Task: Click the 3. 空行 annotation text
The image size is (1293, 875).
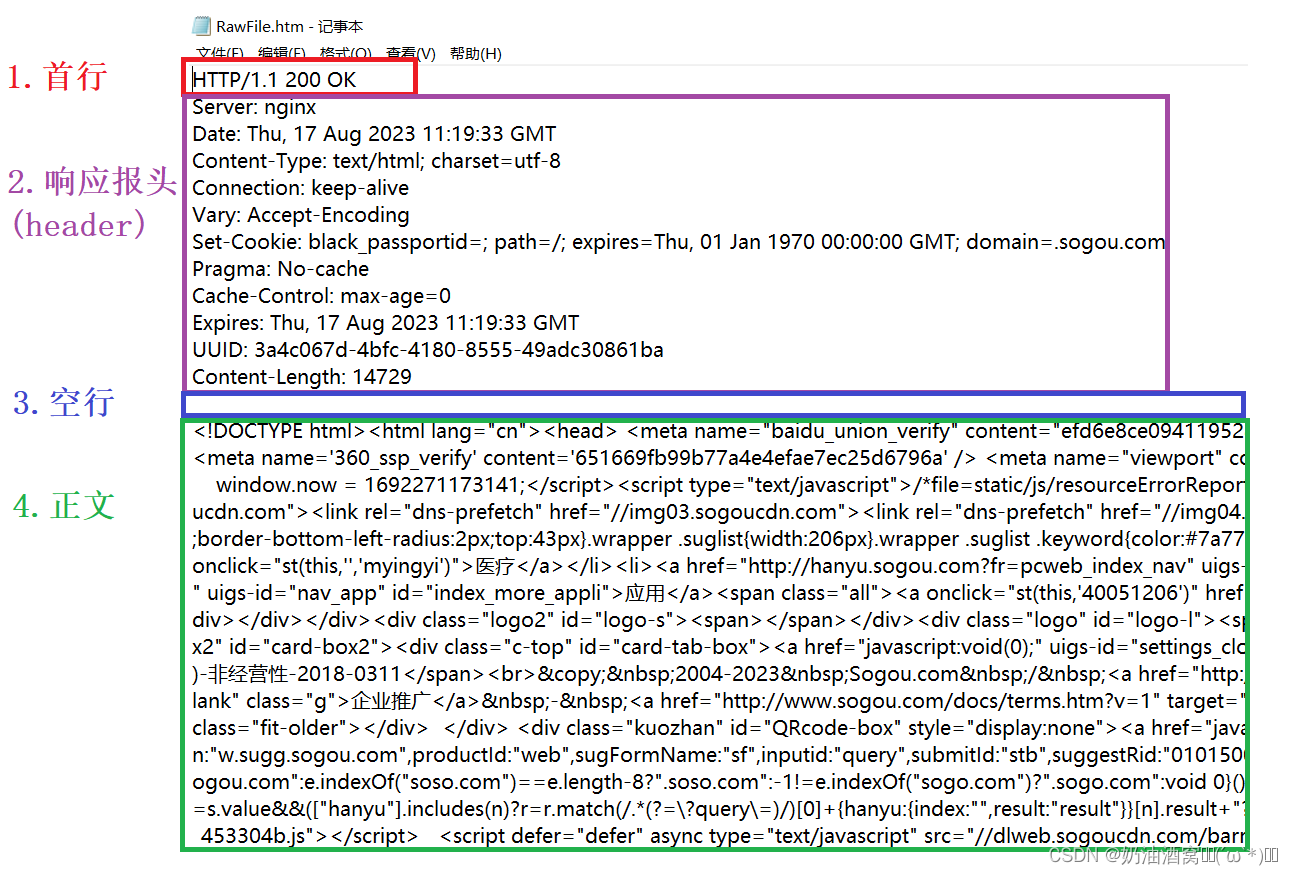Action: pyautogui.click(x=62, y=403)
